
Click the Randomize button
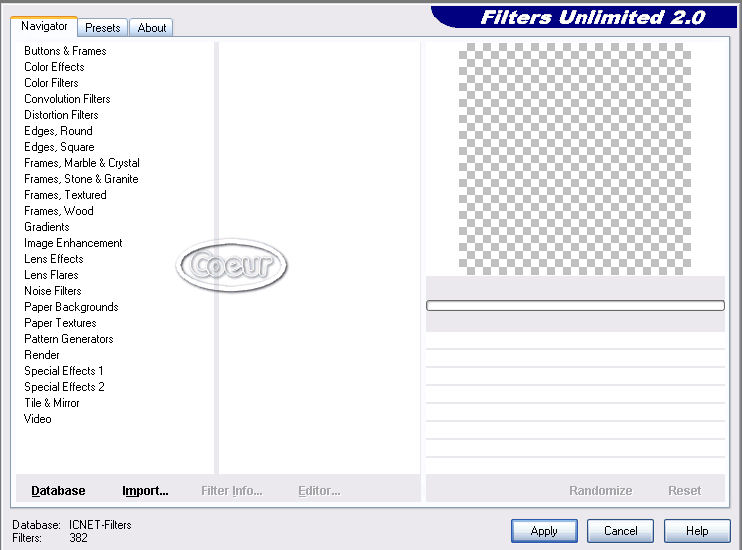[601, 491]
